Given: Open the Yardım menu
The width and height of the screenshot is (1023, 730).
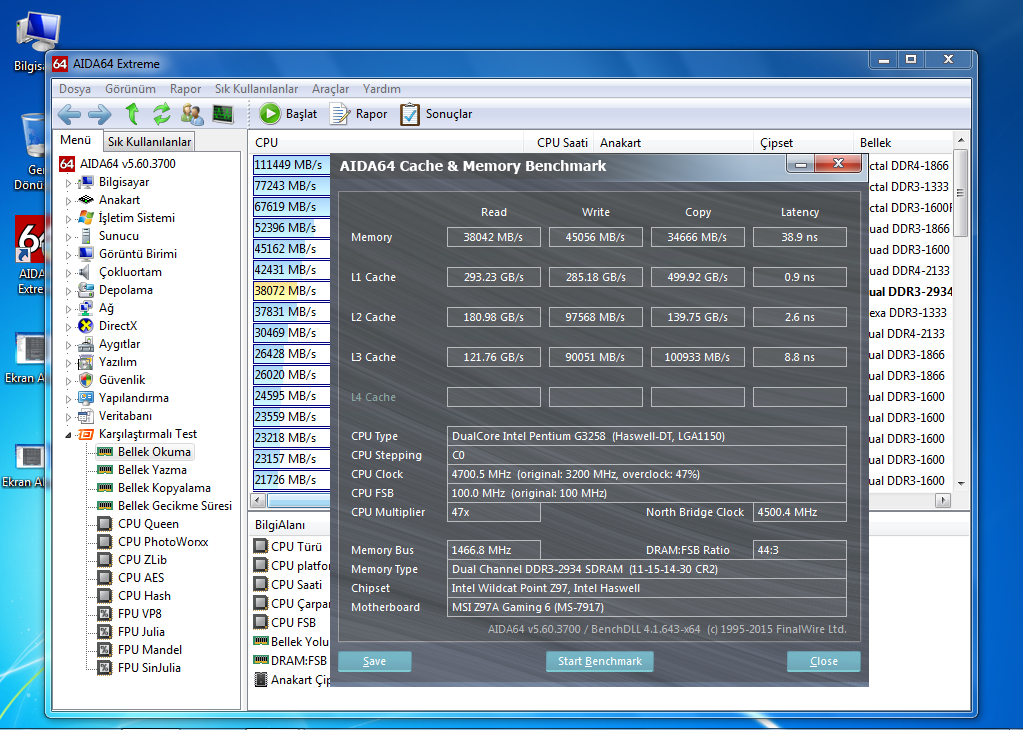Looking at the screenshot, I should (x=382, y=89).
